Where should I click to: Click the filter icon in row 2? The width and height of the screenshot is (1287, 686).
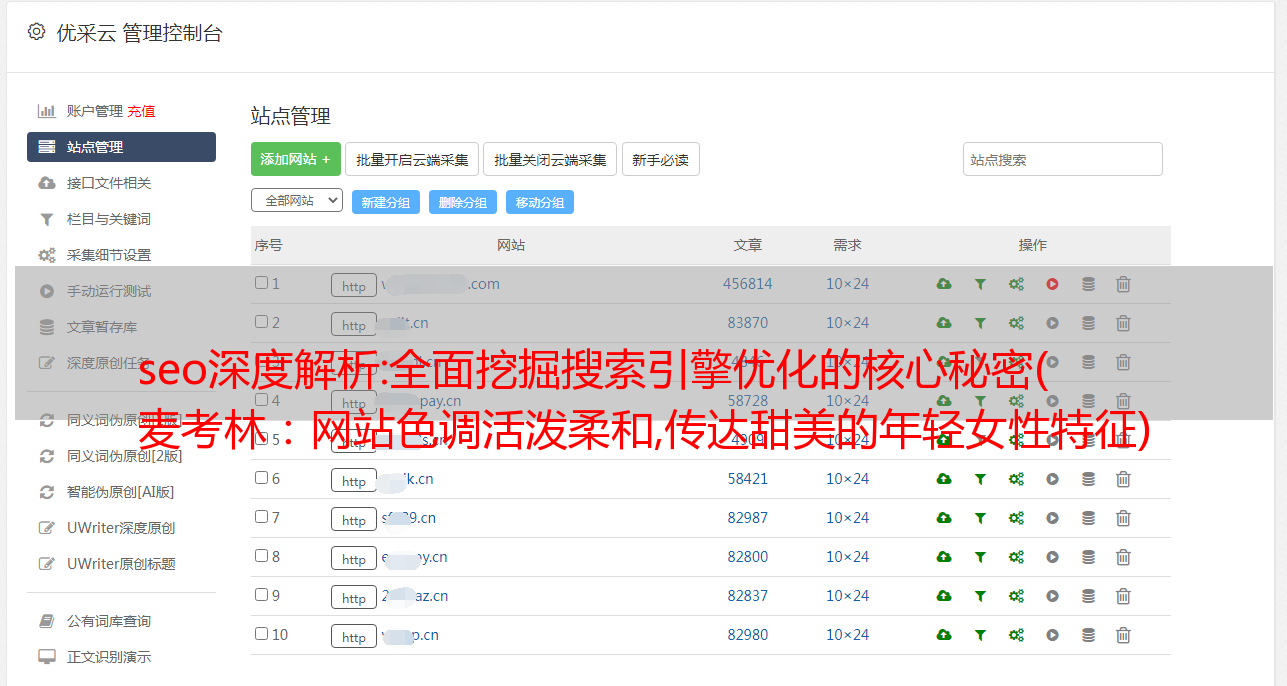(980, 323)
